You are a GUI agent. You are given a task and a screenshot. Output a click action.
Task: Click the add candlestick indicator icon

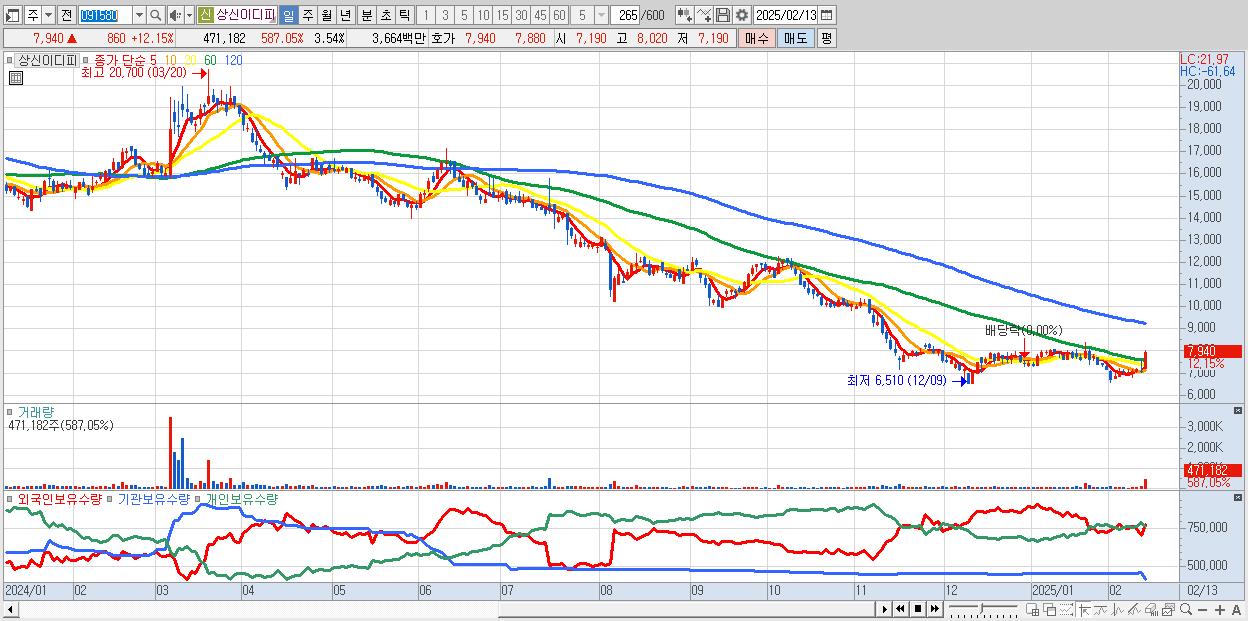pyautogui.click(x=685, y=15)
